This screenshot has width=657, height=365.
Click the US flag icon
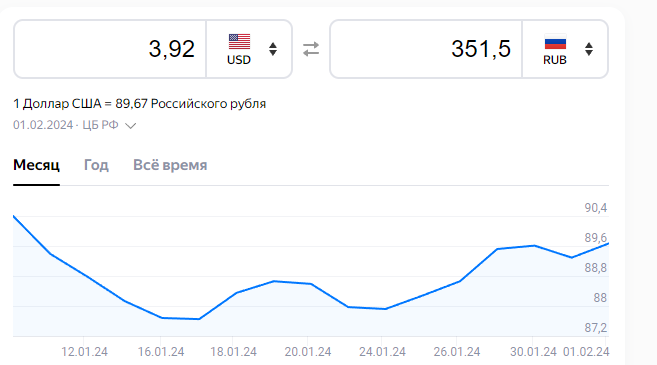[239, 41]
